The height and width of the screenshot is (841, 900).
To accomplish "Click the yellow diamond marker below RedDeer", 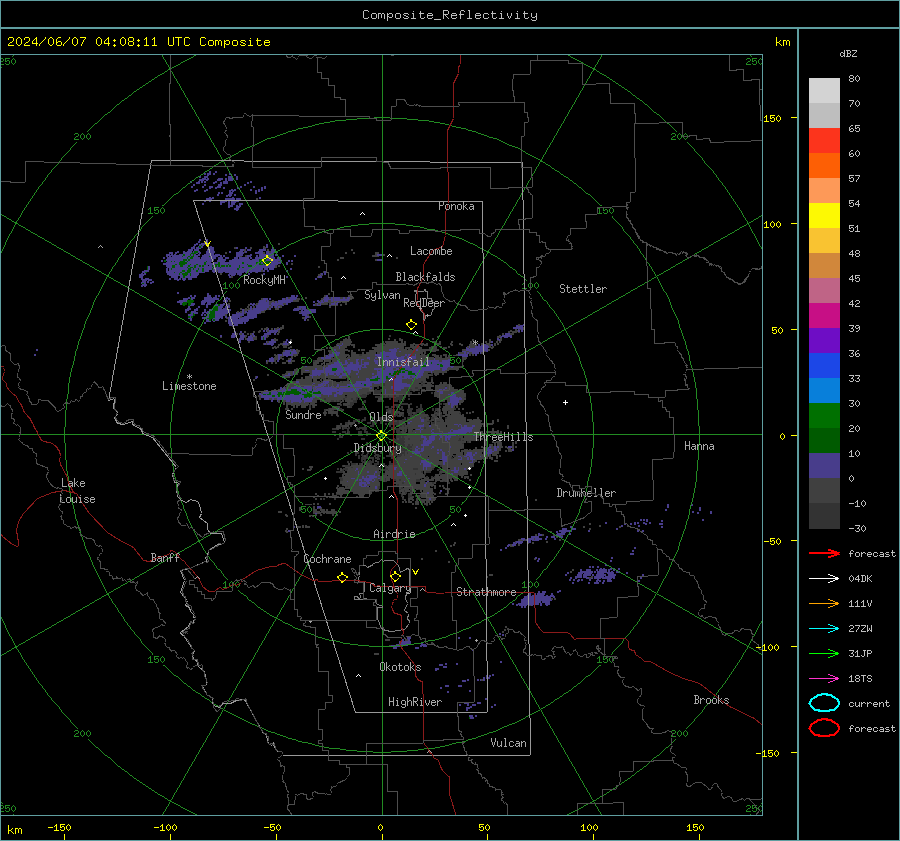I will [412, 325].
